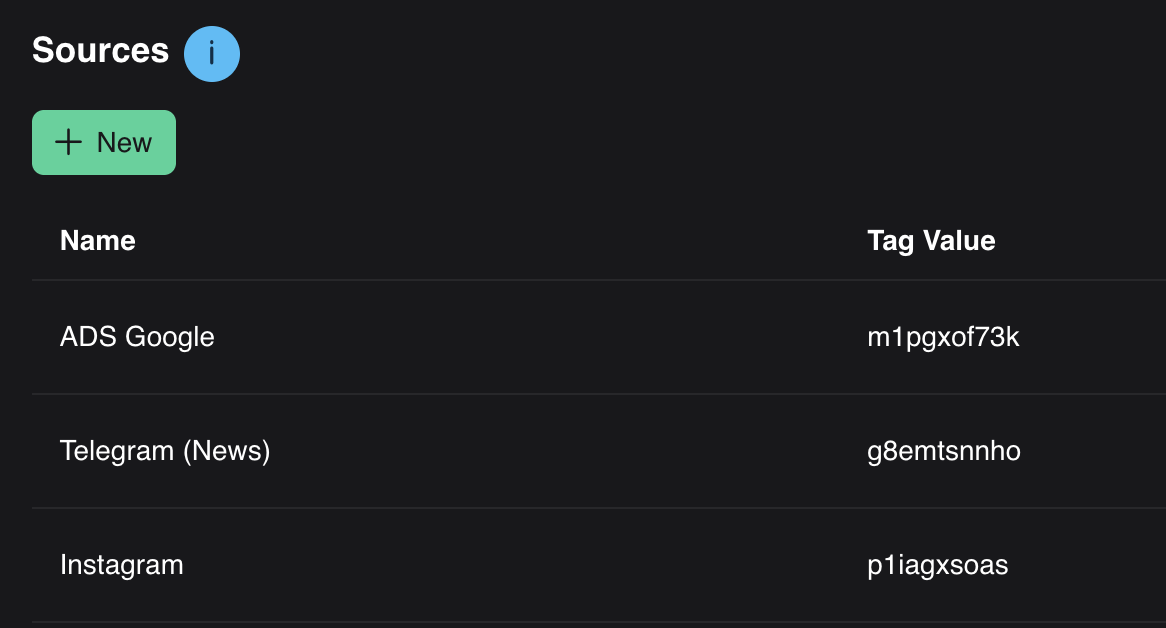Viewport: 1166px width, 628px height.
Task: Select the Telegram (News) source name
Action: coord(165,451)
